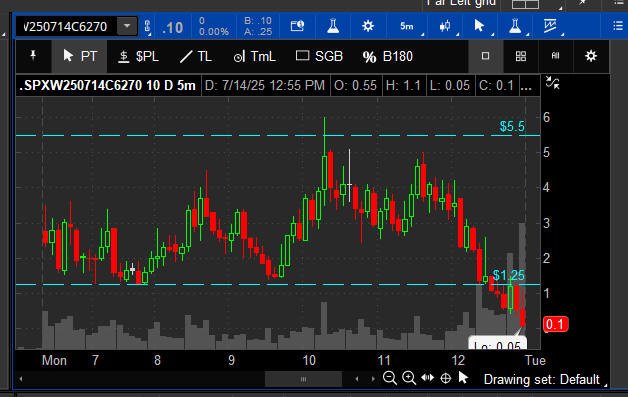The width and height of the screenshot is (628, 397).
Task: Open the chart style candlestick icon
Action: 445,26
